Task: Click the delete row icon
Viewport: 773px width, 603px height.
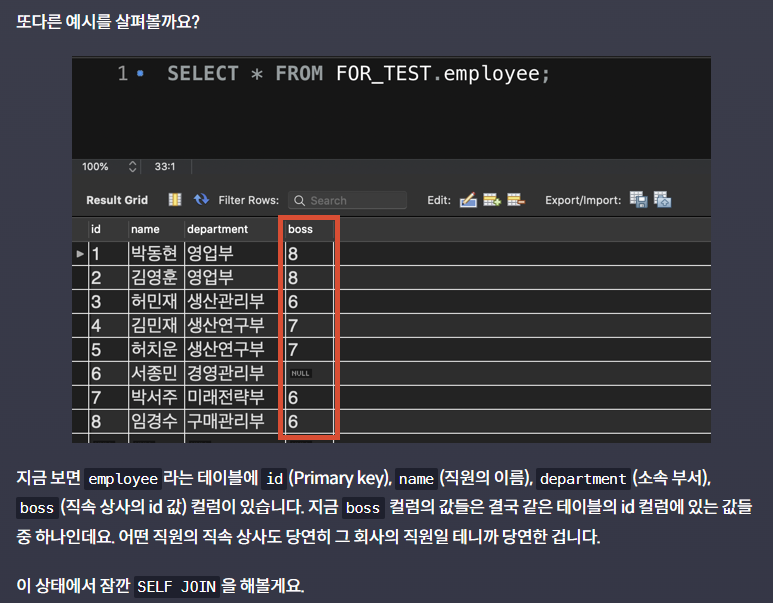Action: [516, 200]
